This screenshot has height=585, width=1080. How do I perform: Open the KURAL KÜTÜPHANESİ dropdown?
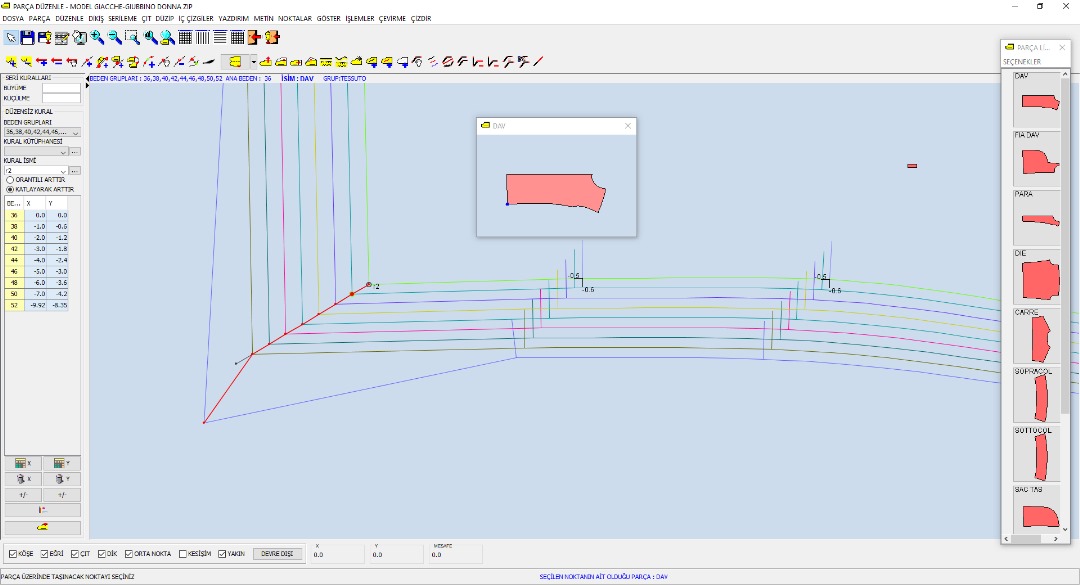click(x=63, y=152)
